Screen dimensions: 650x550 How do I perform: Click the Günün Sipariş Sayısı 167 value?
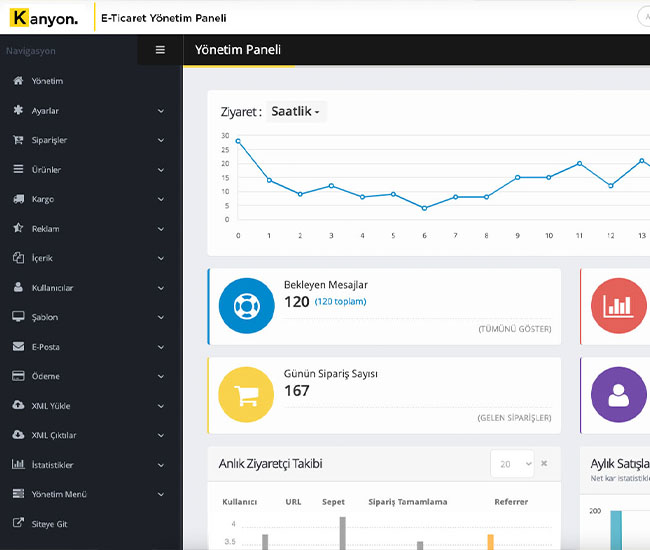[x=297, y=390]
